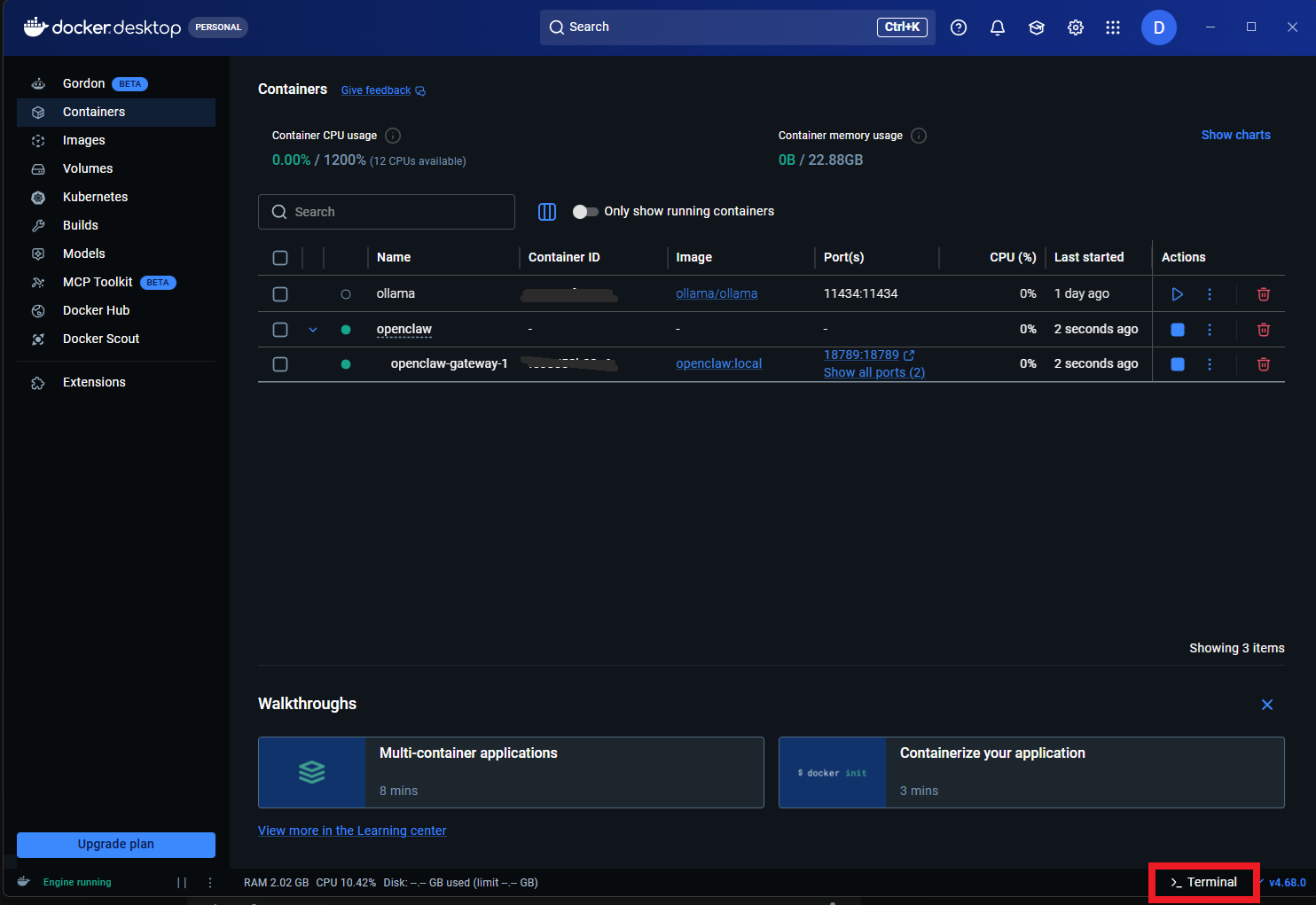This screenshot has width=1316, height=905.
Task: Click the whale icon next to Engine running
Action: [24, 882]
